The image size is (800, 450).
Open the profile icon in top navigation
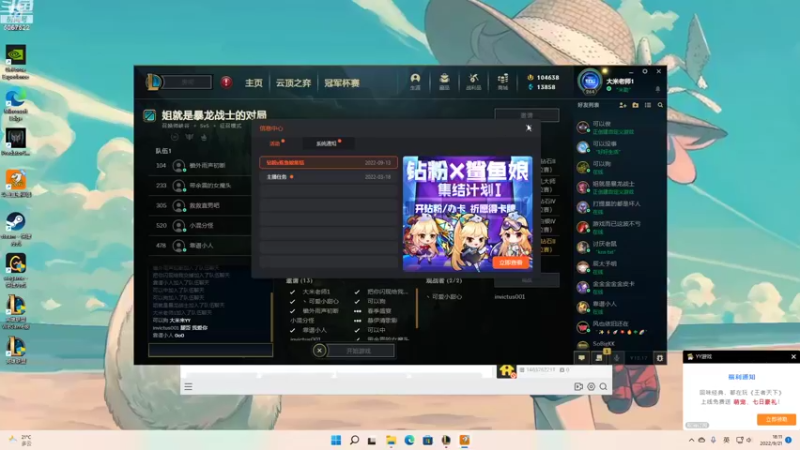click(415, 81)
